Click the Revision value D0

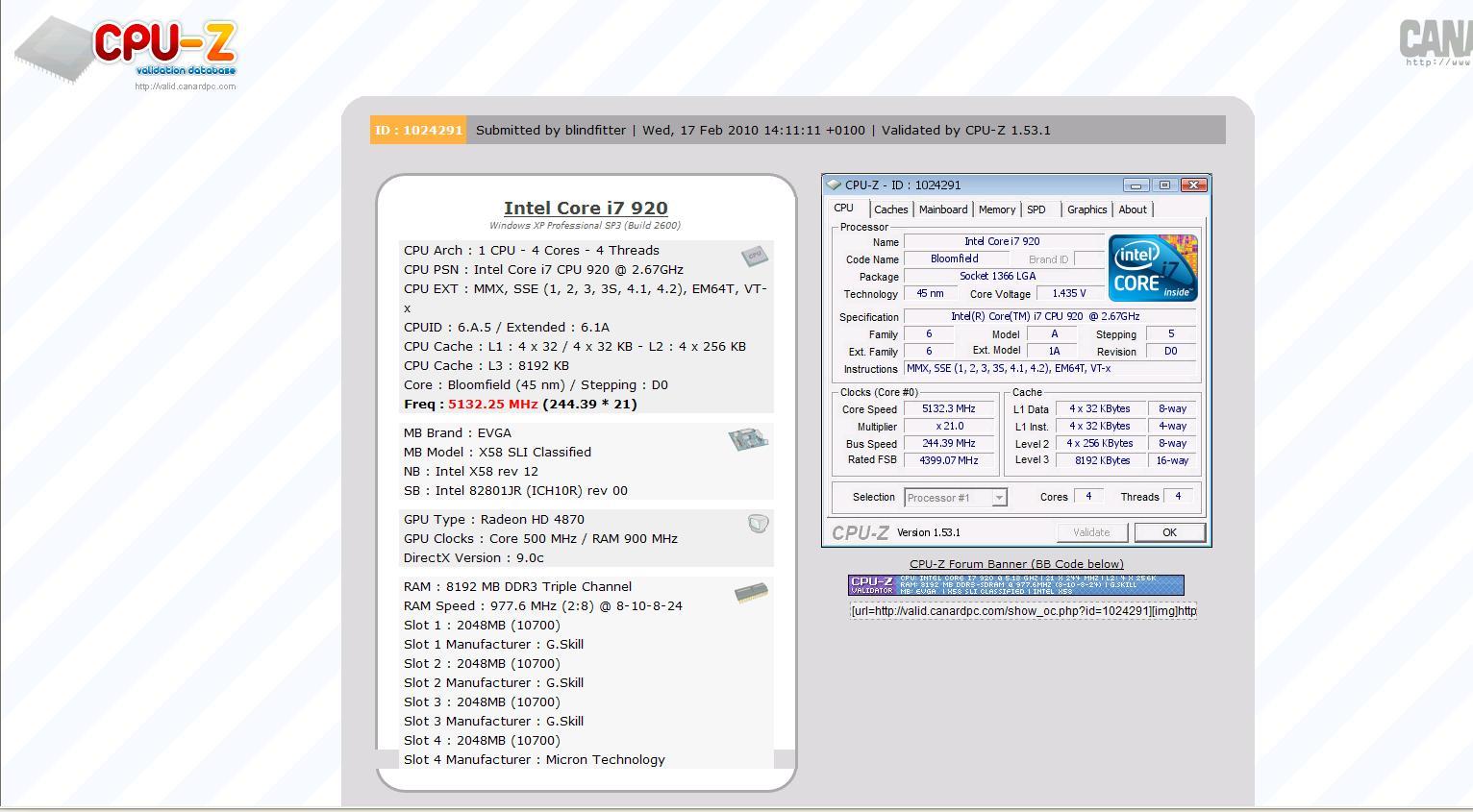click(1171, 352)
